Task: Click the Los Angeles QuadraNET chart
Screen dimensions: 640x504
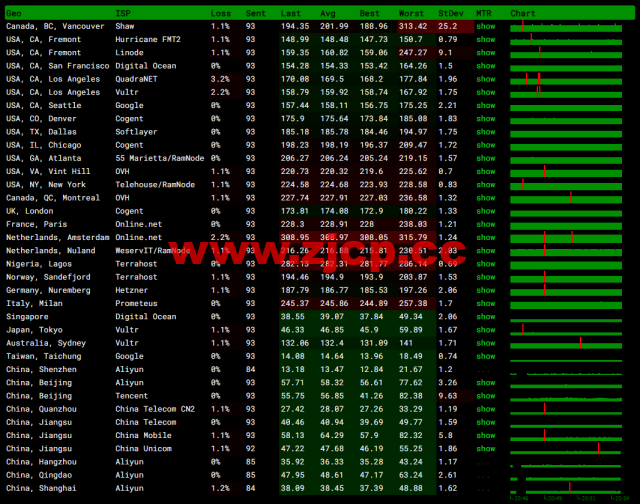Action: click(566, 79)
